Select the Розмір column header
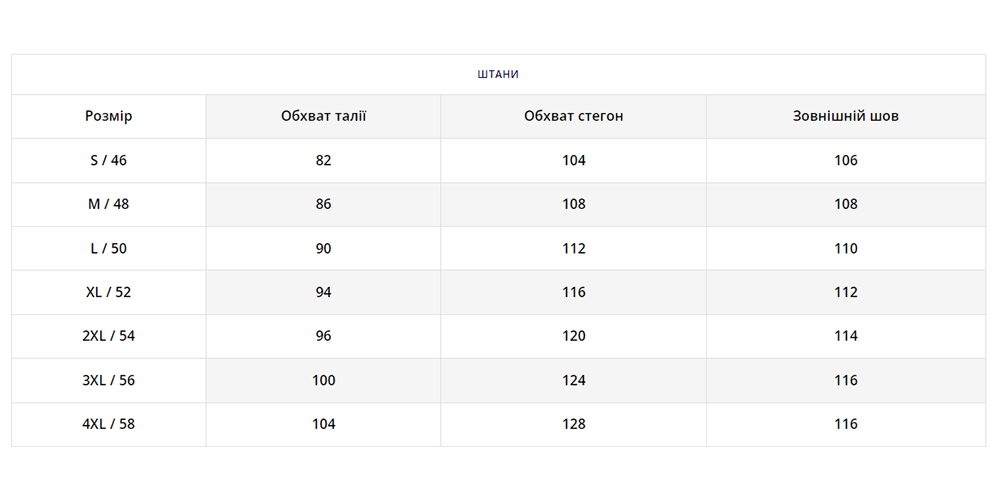 pos(108,116)
